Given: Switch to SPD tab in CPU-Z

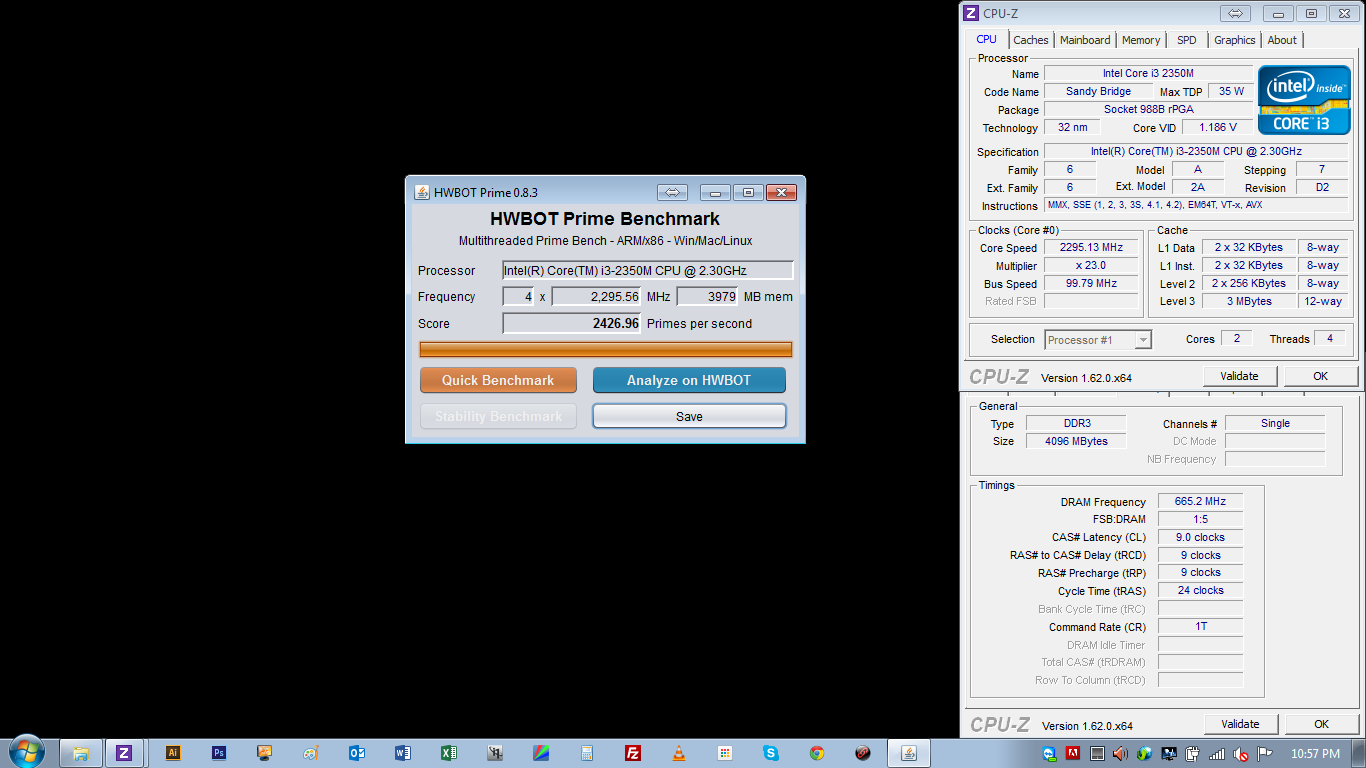Looking at the screenshot, I should coord(1186,40).
